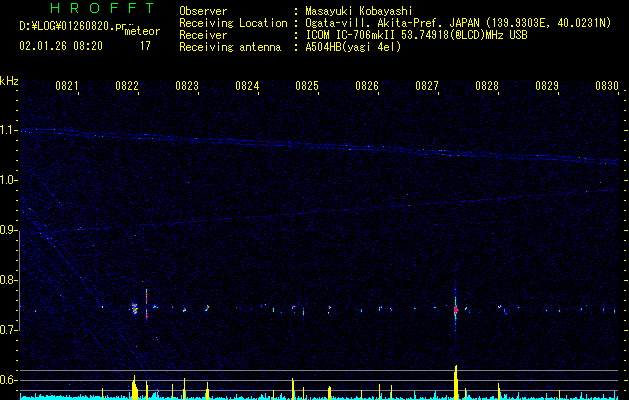Click the 0.9 kHz axis label
The height and width of the screenshot is (400, 629).
(9, 230)
